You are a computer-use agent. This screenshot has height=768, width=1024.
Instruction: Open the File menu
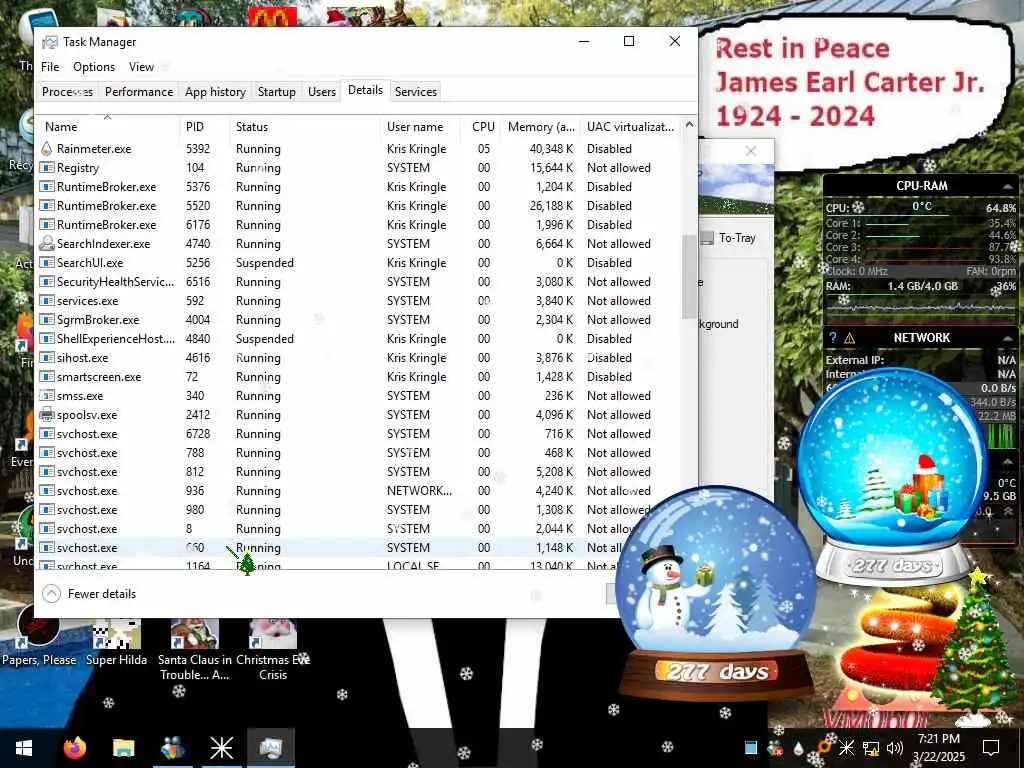click(x=50, y=67)
